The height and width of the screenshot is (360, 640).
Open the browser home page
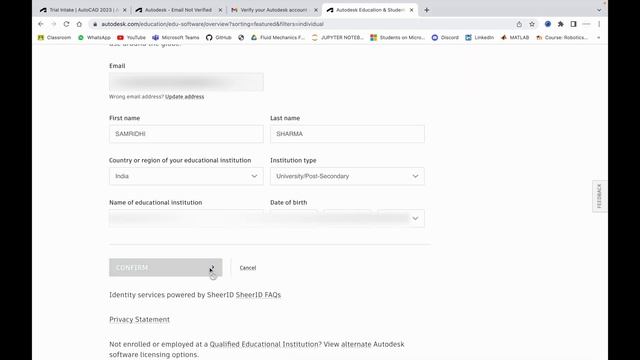coord(79,24)
